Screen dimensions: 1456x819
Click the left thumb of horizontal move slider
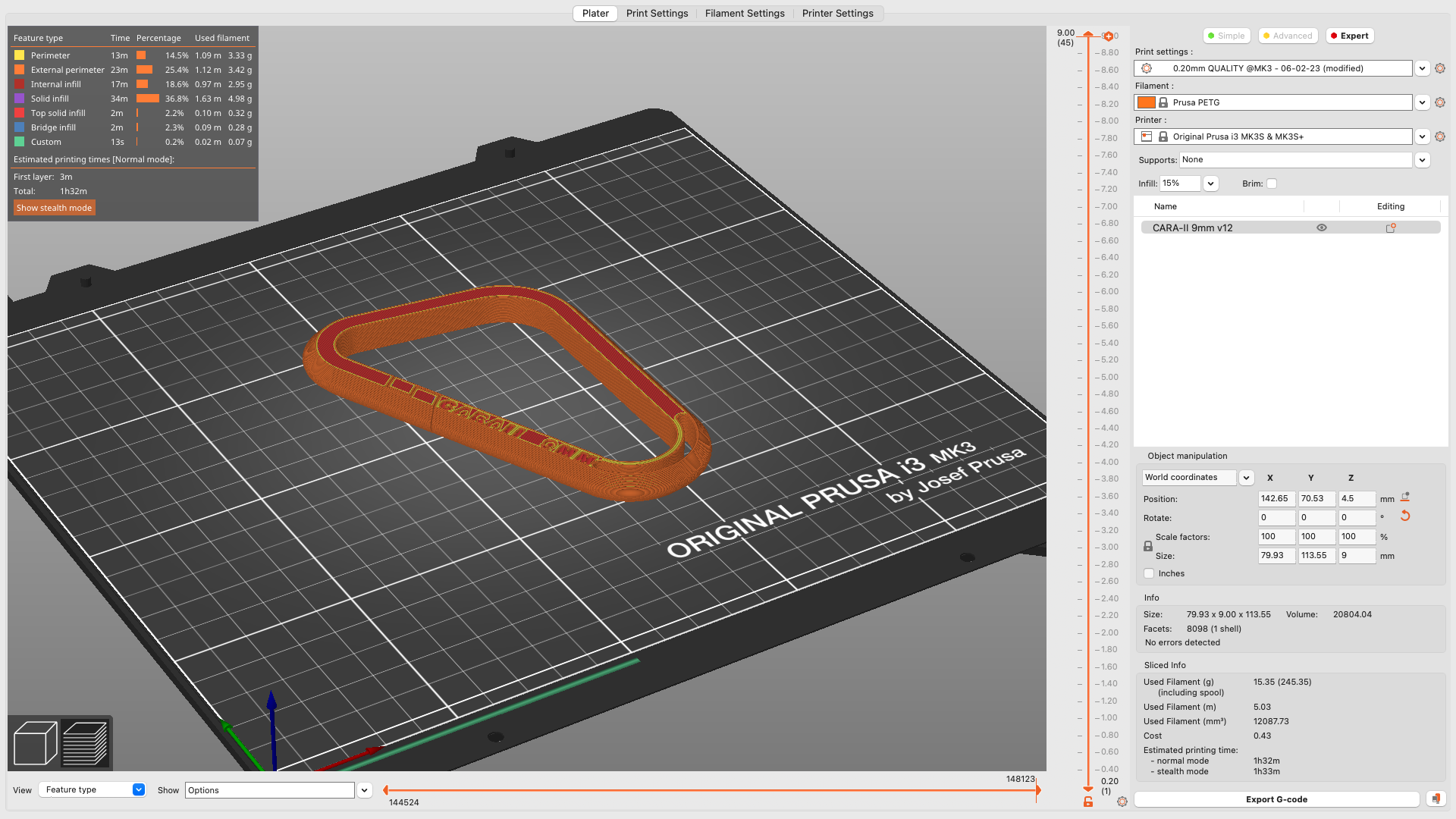click(x=386, y=790)
